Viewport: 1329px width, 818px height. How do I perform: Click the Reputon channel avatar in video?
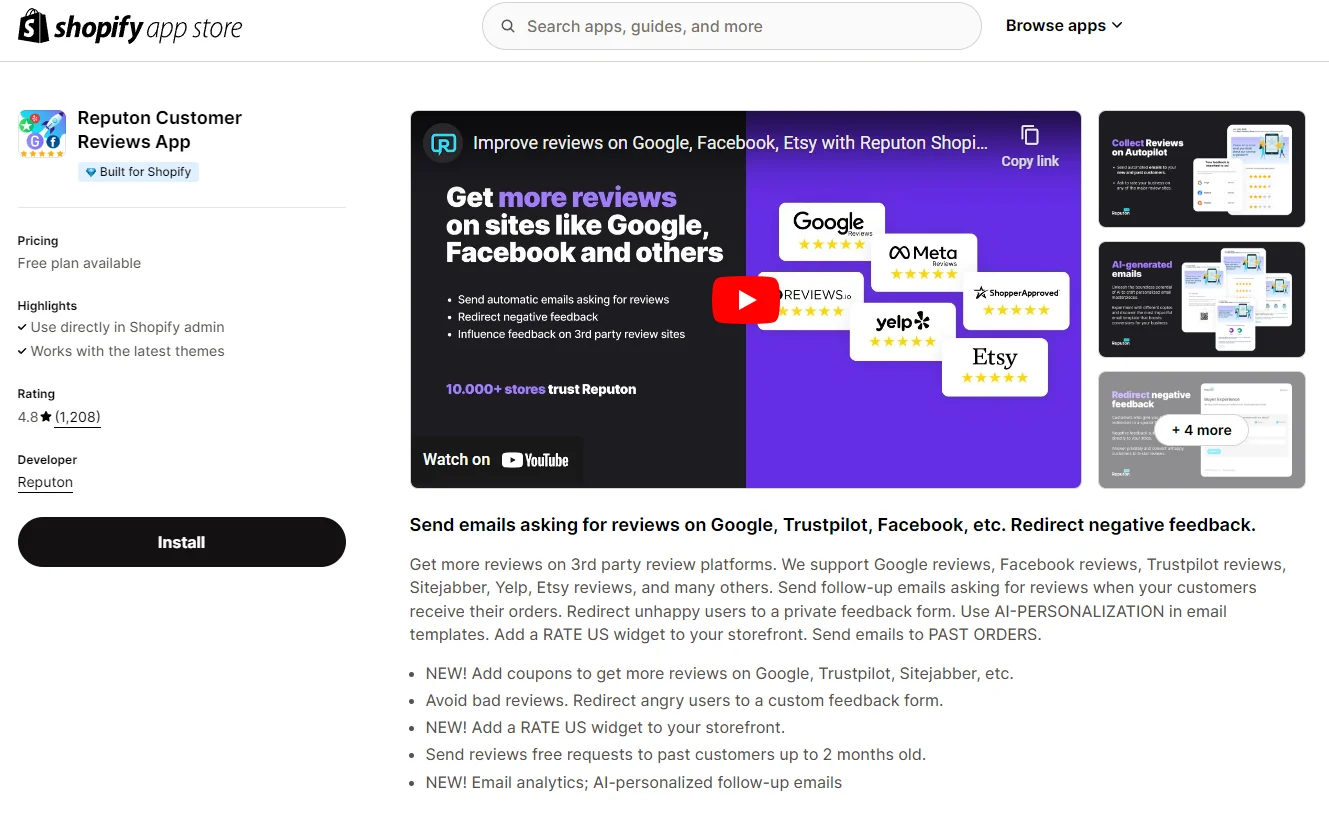point(443,143)
